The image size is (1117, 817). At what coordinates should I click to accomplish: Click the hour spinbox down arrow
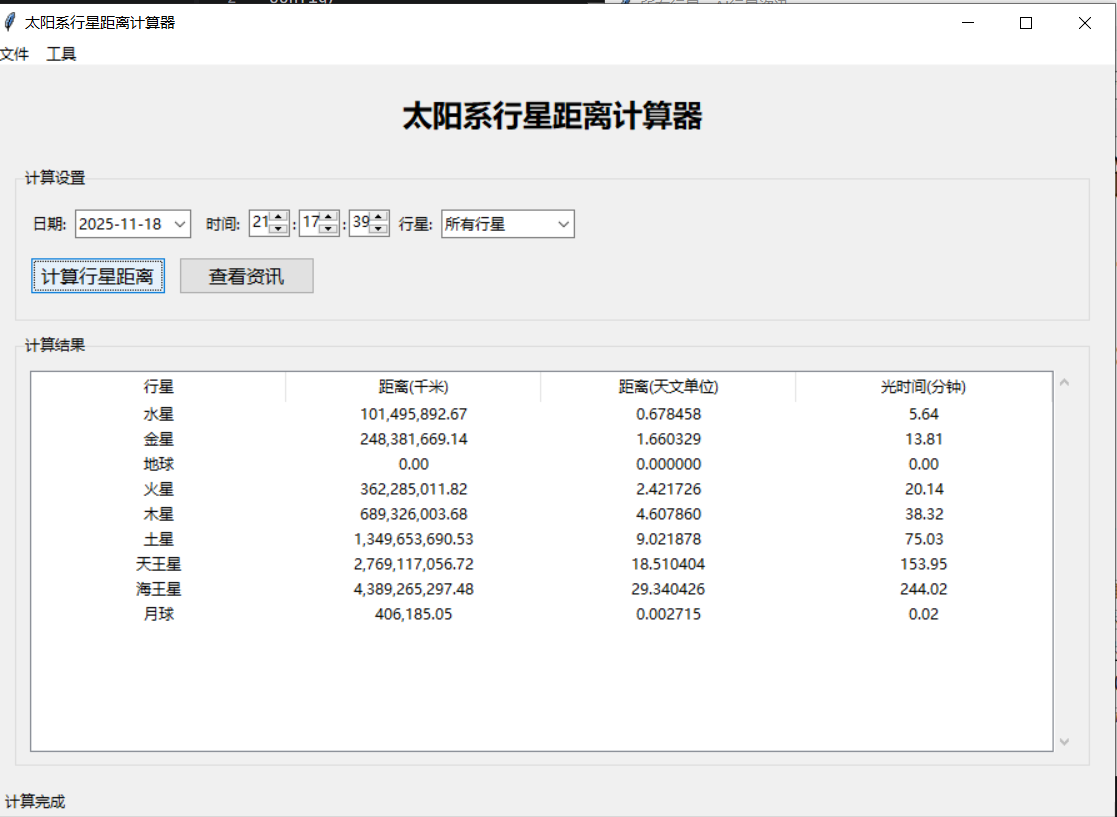(280, 230)
